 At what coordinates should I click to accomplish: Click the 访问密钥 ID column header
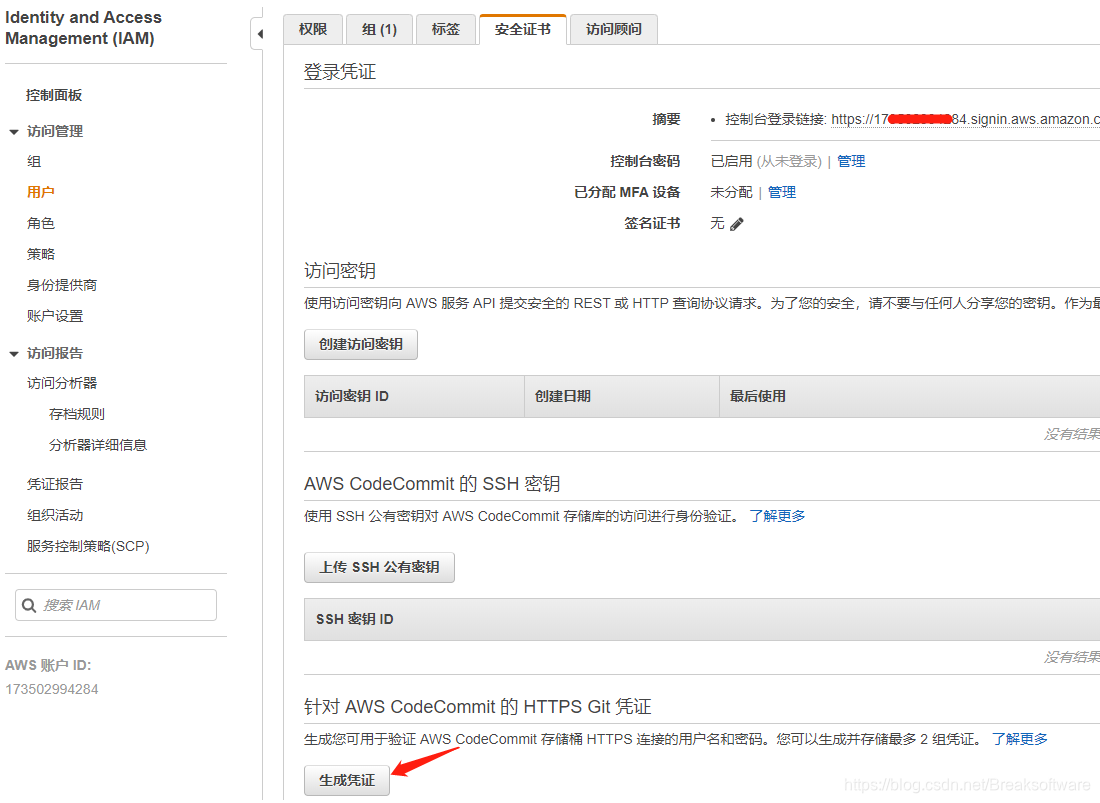414,396
